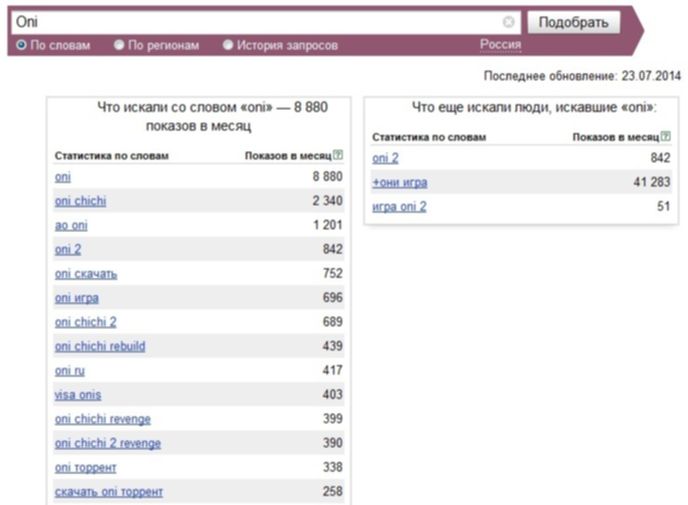The width and height of the screenshot is (688, 505).
Task: Click the 'Подобрать' button
Action: tap(573, 22)
